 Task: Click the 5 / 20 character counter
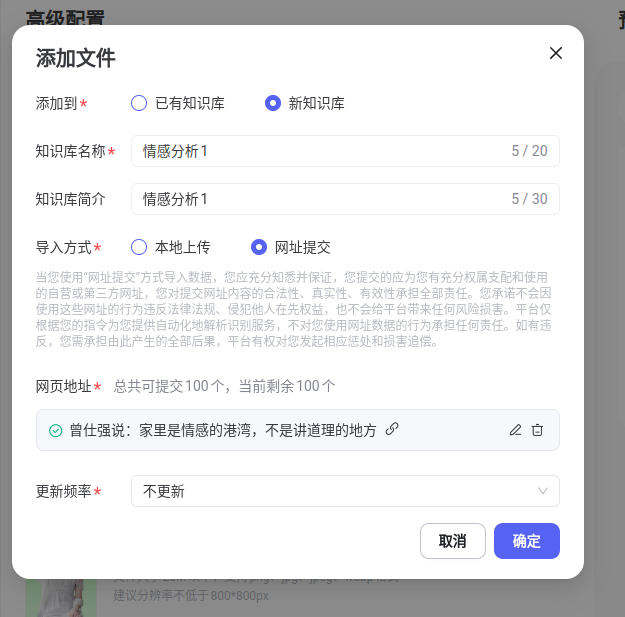529,151
